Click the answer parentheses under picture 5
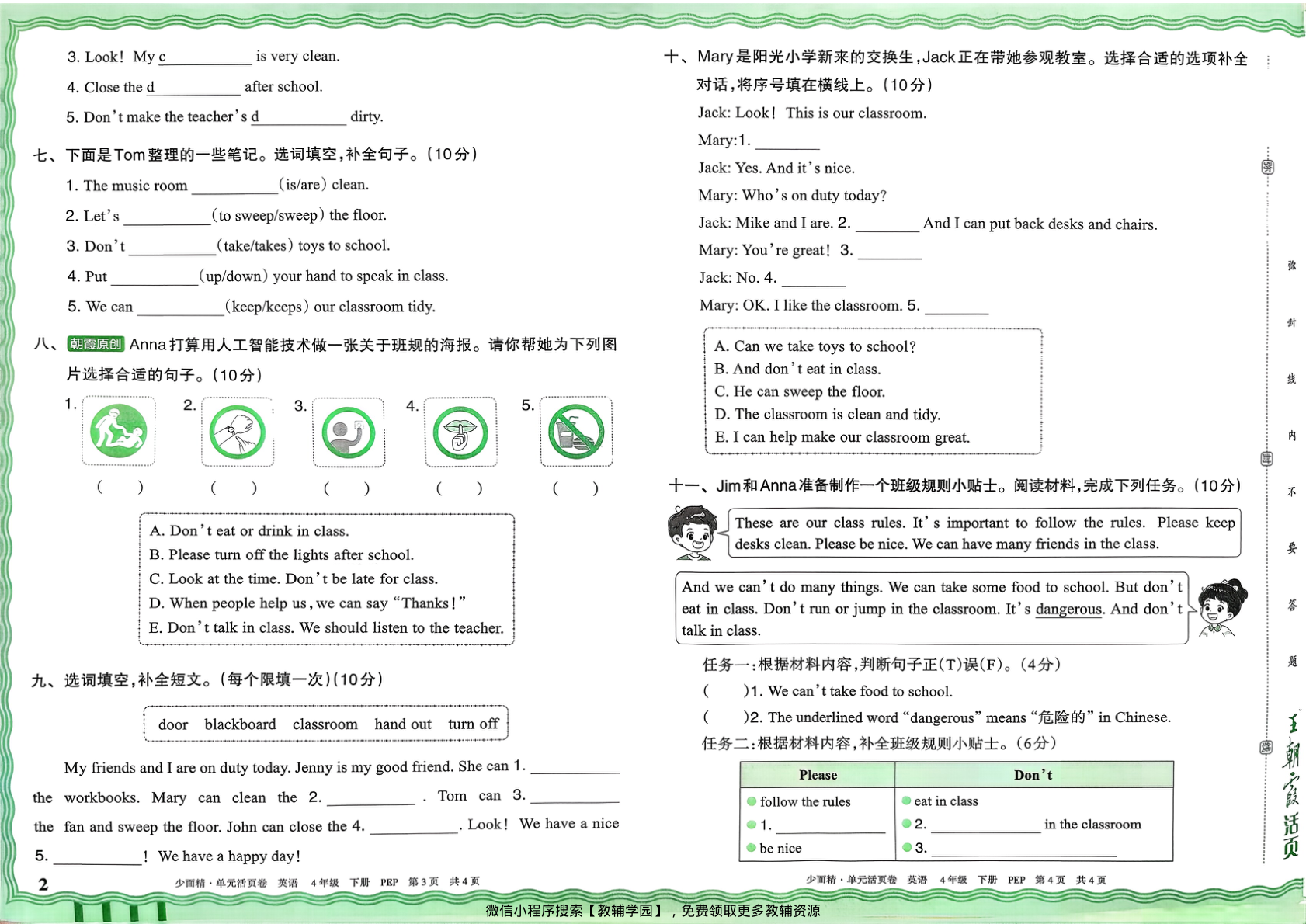 (x=575, y=488)
